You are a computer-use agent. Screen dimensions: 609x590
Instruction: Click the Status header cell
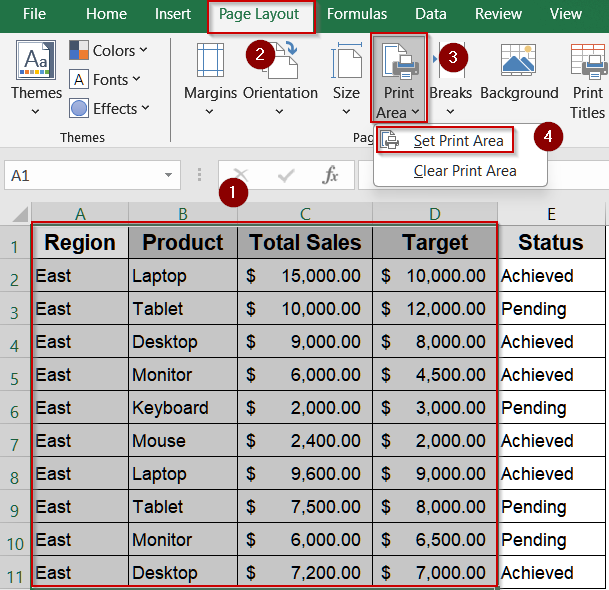[x=552, y=242]
